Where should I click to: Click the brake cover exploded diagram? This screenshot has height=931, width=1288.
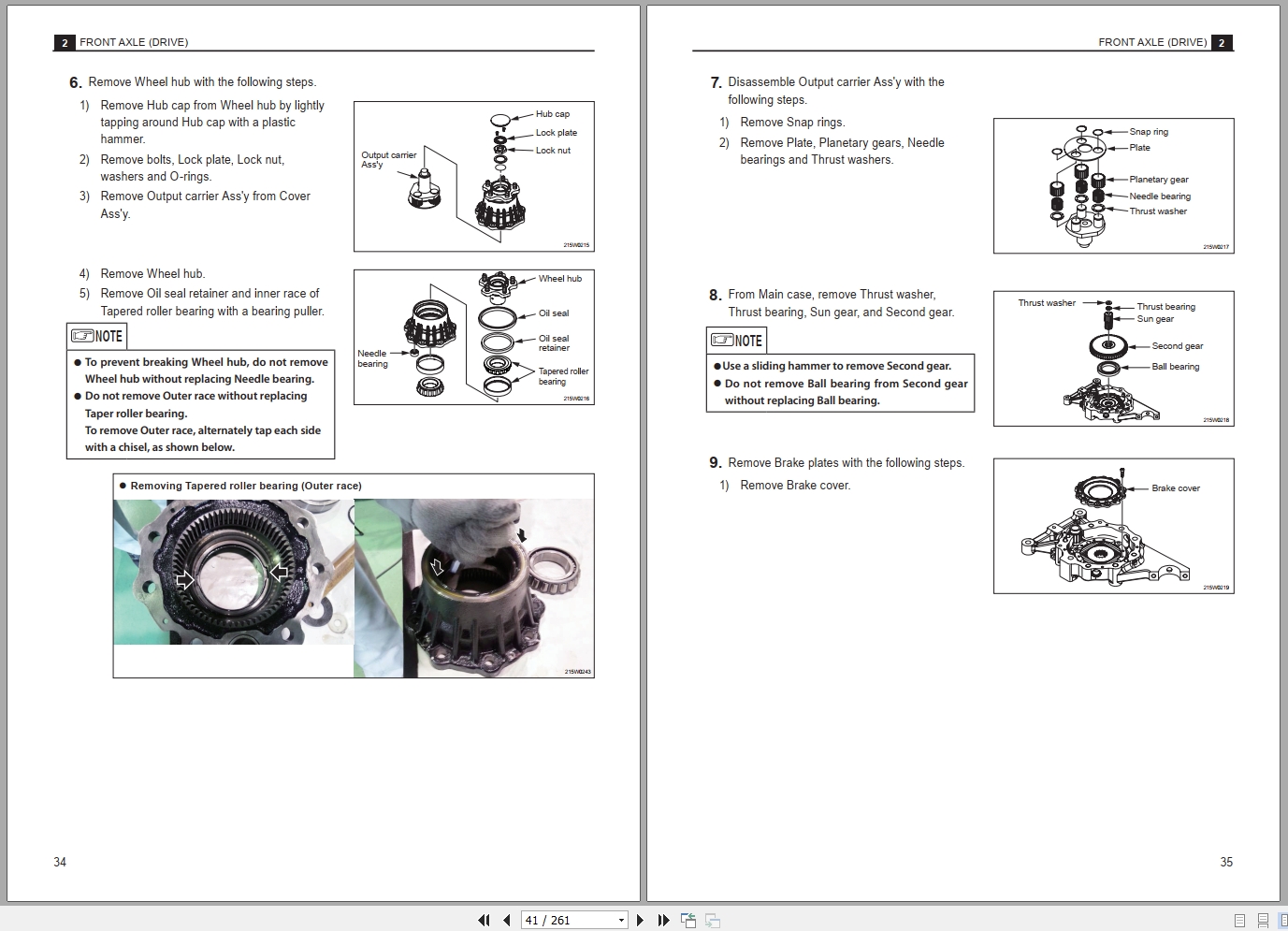click(x=1114, y=526)
